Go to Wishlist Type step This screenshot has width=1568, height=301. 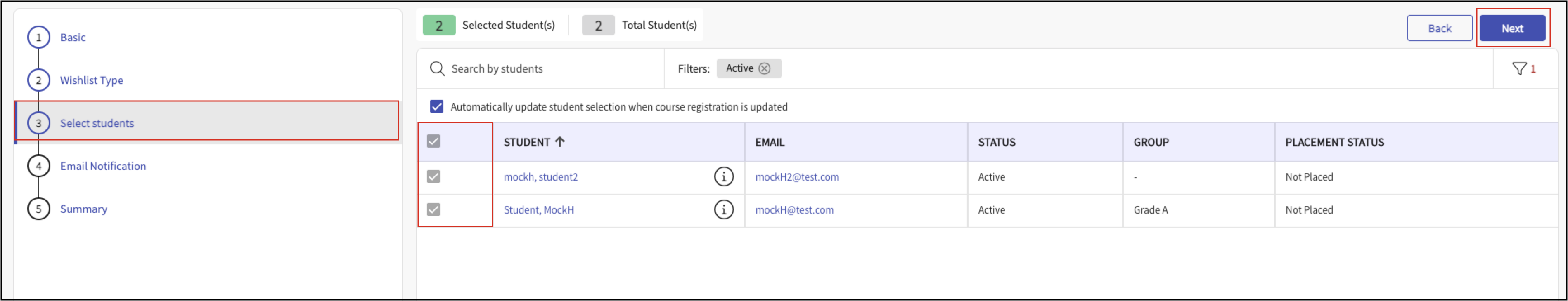point(91,80)
